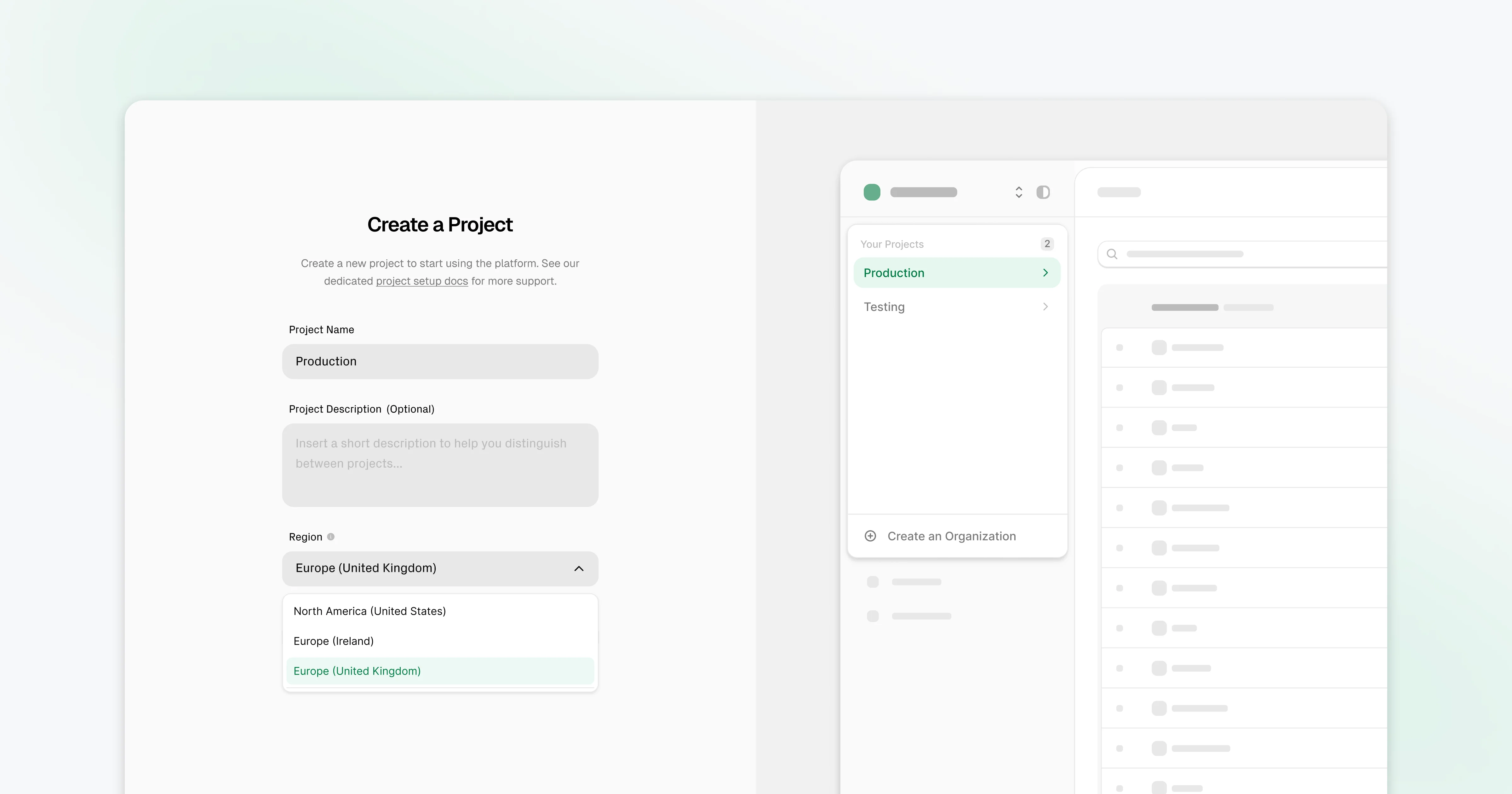1512x794 pixels.
Task: Open the project setup docs link
Action: point(421,281)
